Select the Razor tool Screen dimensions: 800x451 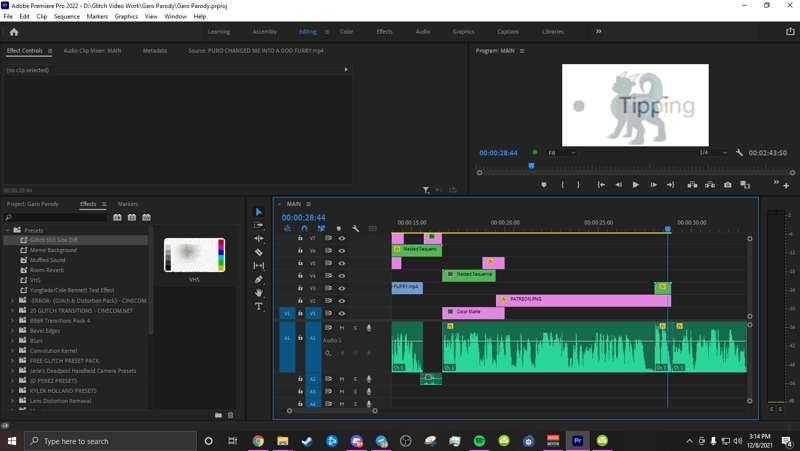(x=259, y=252)
